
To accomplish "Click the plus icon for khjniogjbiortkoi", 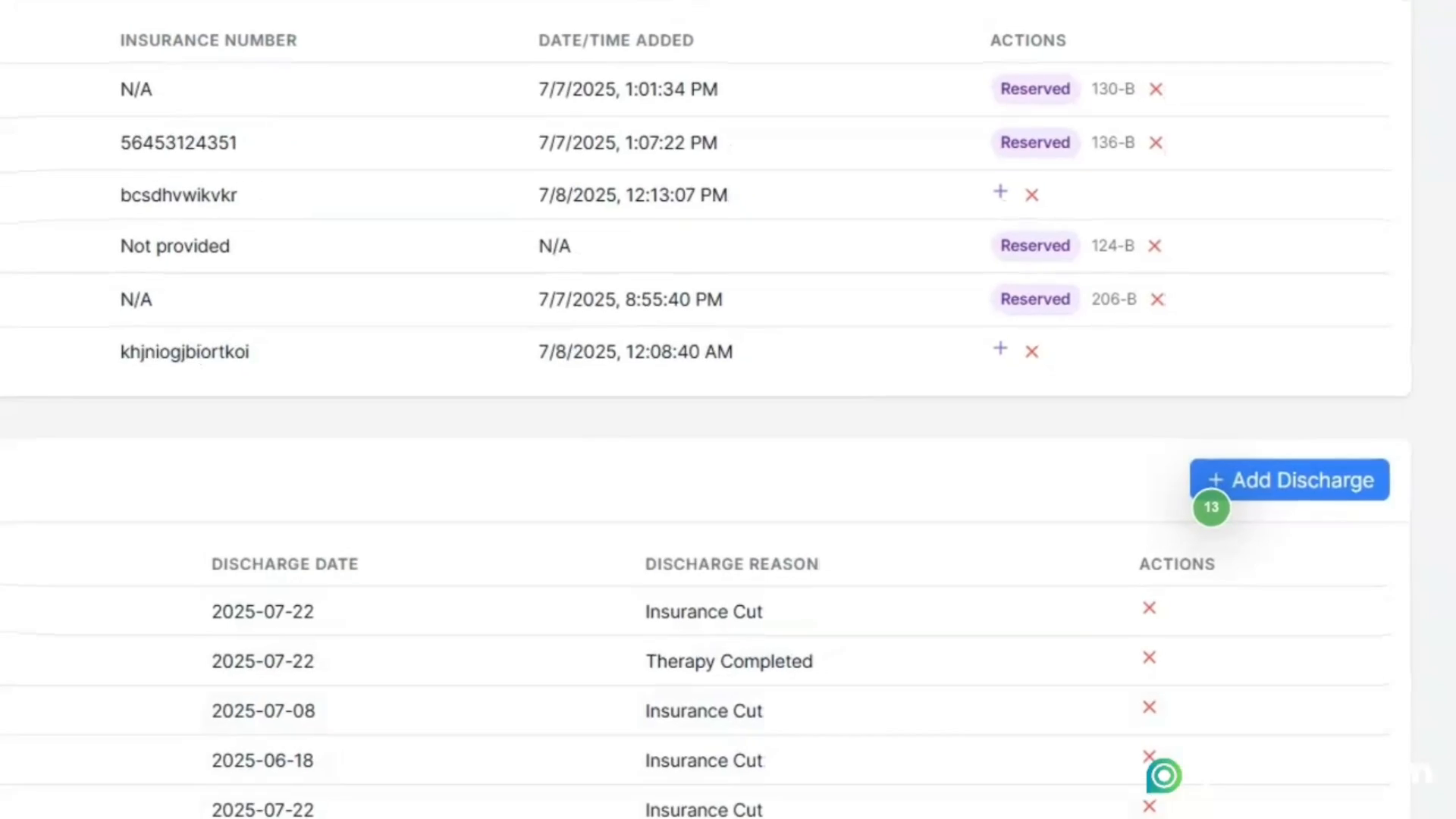I will tap(1000, 349).
